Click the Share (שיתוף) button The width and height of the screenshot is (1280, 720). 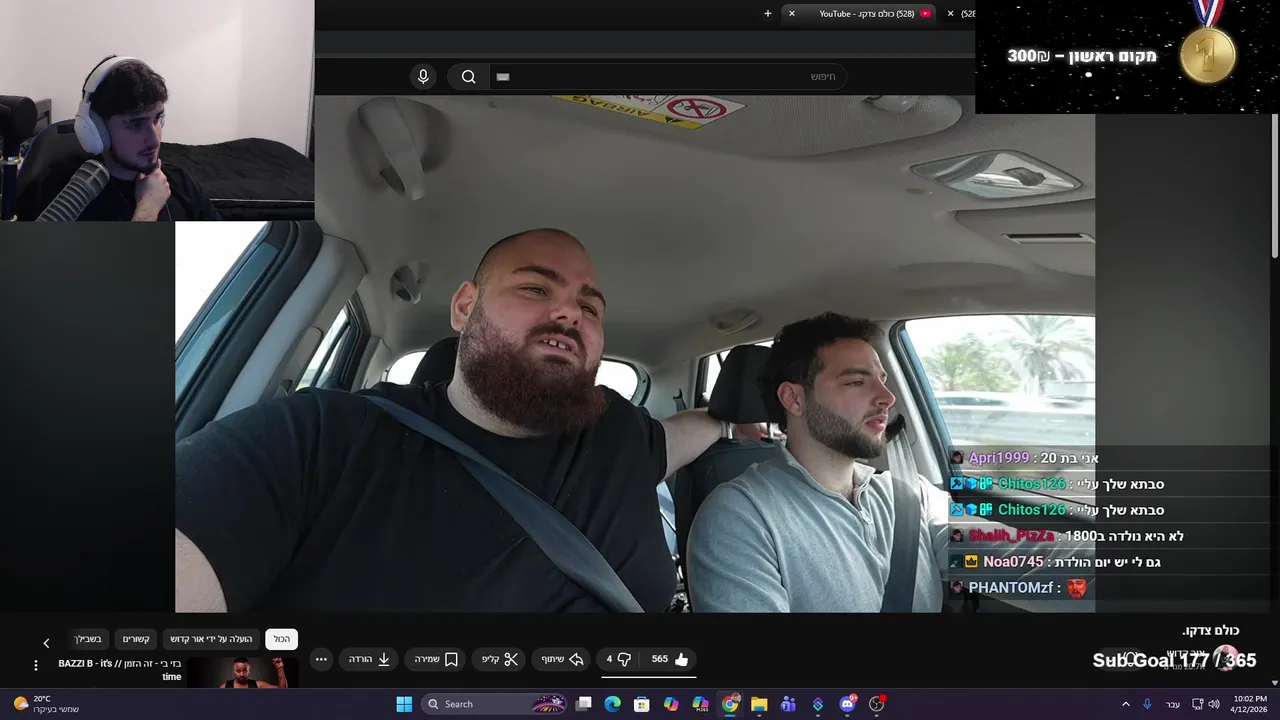[562, 659]
